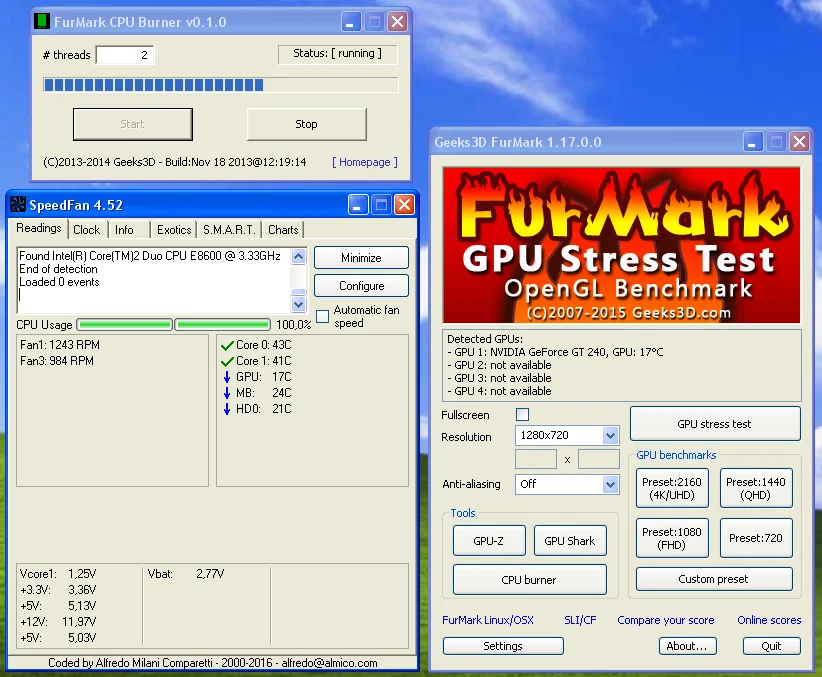The width and height of the screenshot is (822, 677).
Task: Click the blue down arrow beside MB temperature
Action: (227, 393)
